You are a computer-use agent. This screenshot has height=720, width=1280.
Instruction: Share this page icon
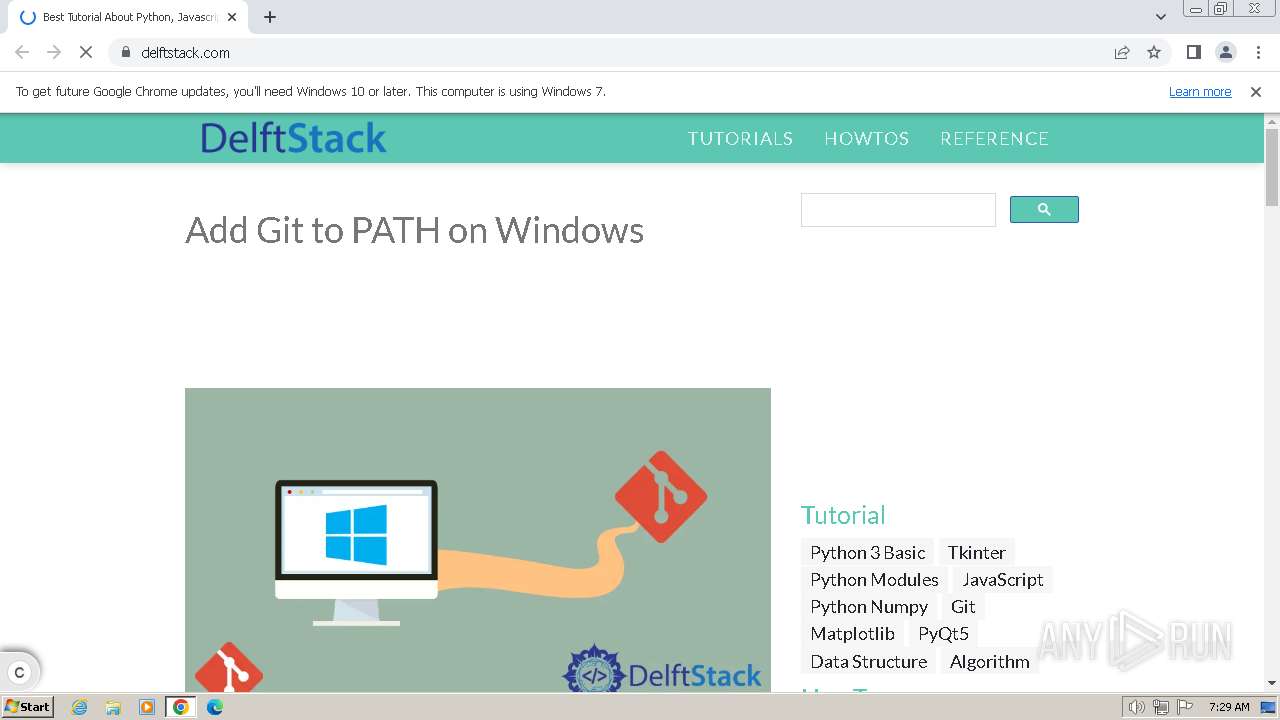(1122, 53)
